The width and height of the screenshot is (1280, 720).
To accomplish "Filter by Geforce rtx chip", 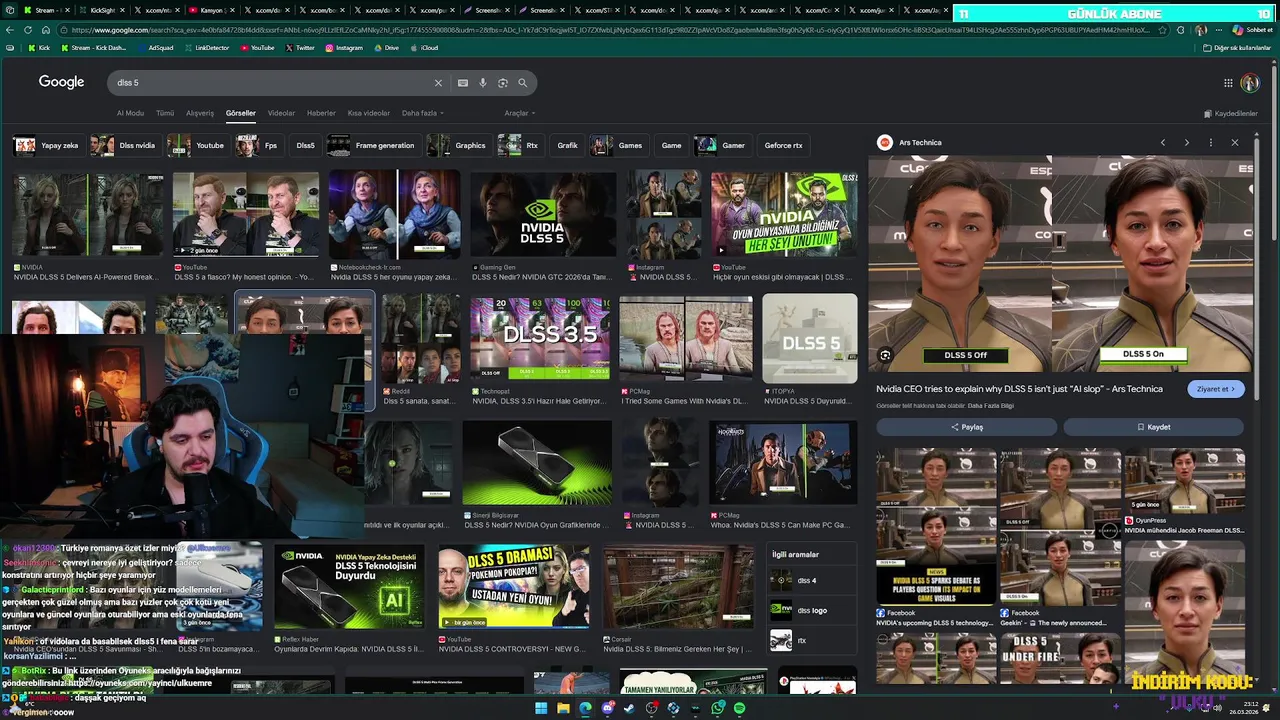I will (x=783, y=145).
